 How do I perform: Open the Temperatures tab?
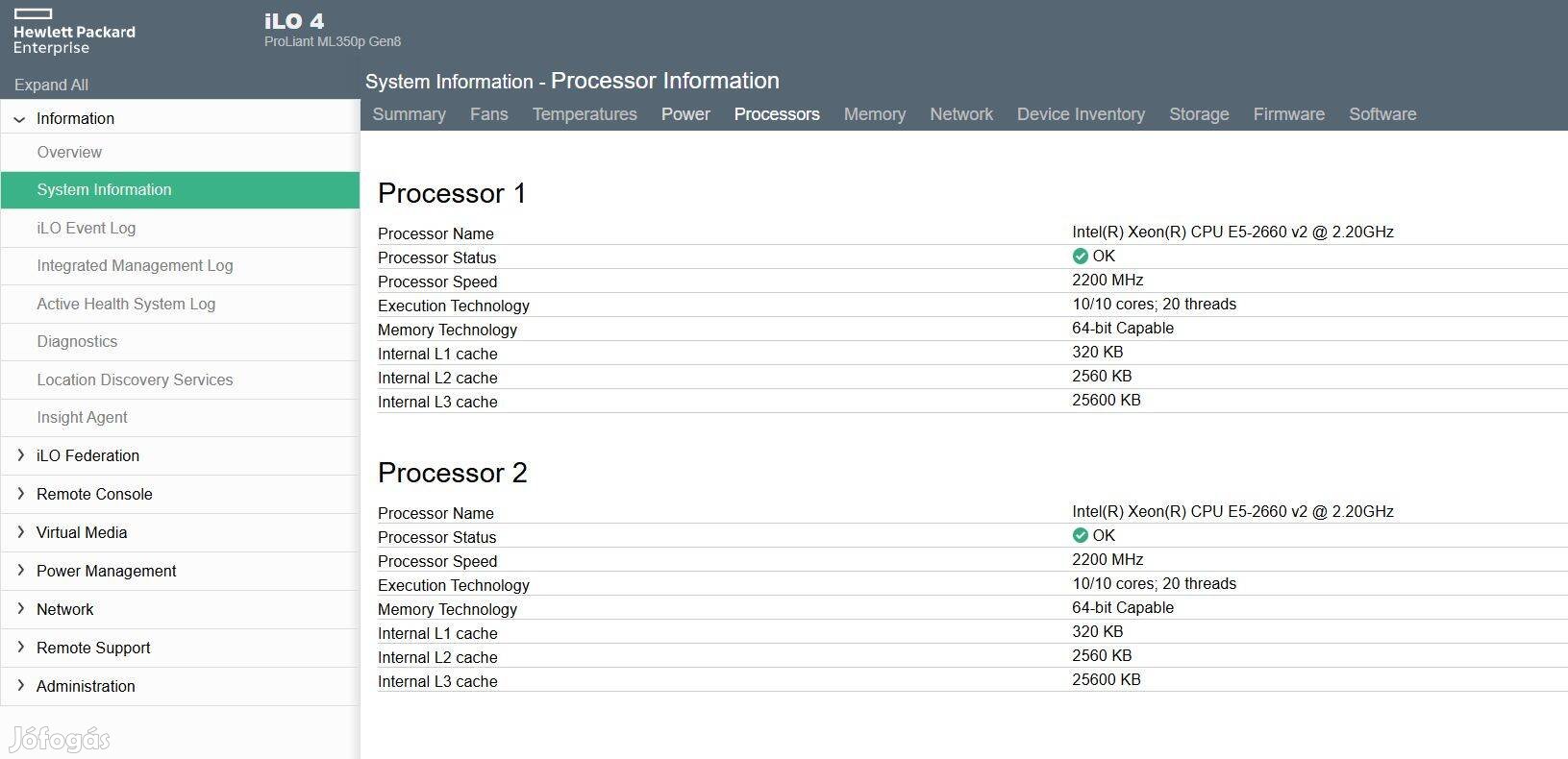585,113
